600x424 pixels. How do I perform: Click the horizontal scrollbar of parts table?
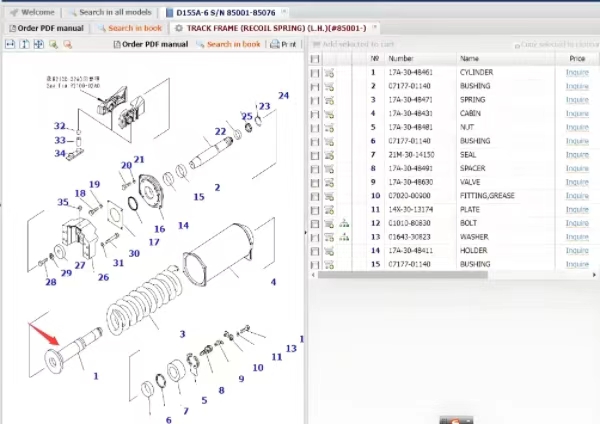tap(403, 275)
